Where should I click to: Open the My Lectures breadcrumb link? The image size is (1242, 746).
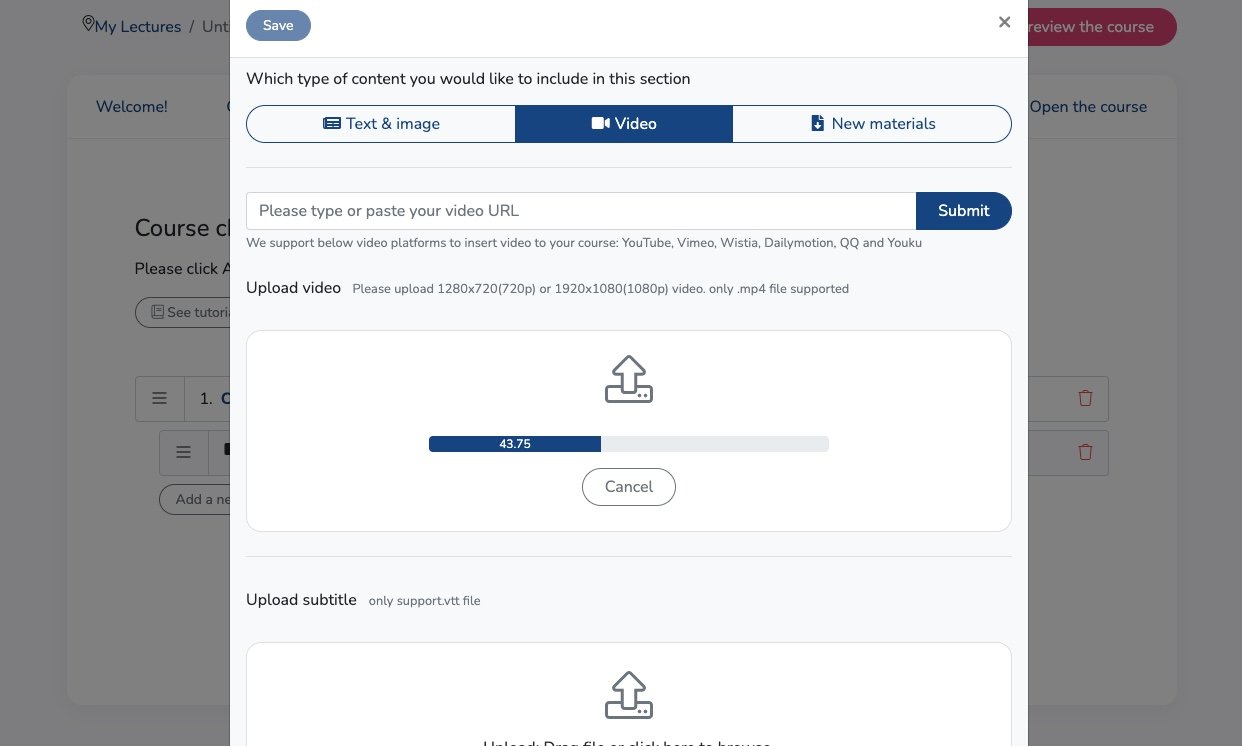pos(138,27)
